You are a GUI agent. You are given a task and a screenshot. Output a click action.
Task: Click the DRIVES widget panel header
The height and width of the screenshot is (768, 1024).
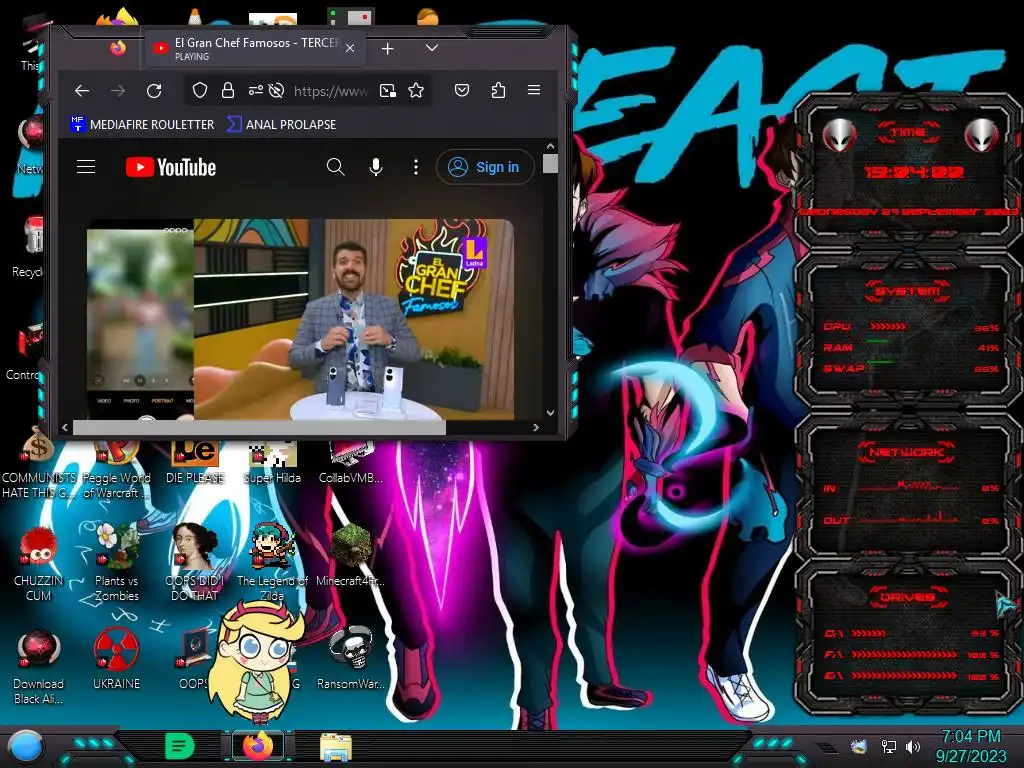coord(908,597)
